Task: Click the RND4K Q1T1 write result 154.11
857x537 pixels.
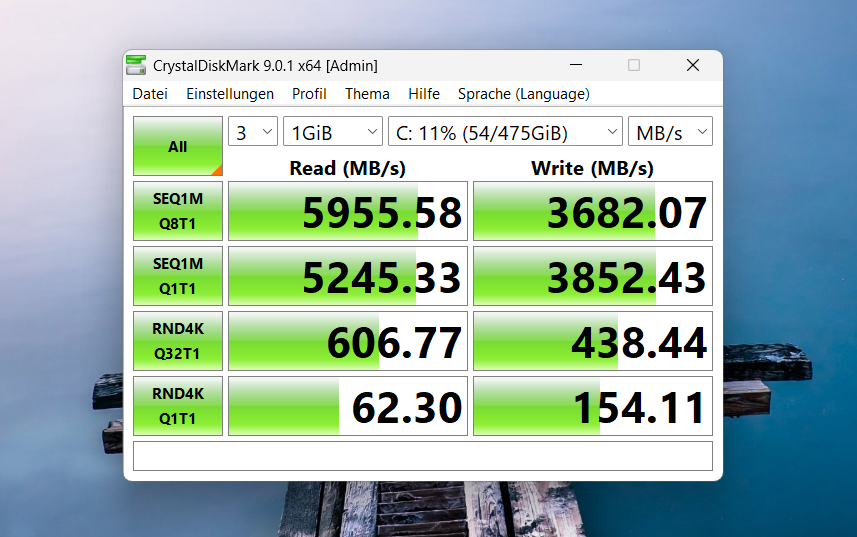Action: [593, 406]
